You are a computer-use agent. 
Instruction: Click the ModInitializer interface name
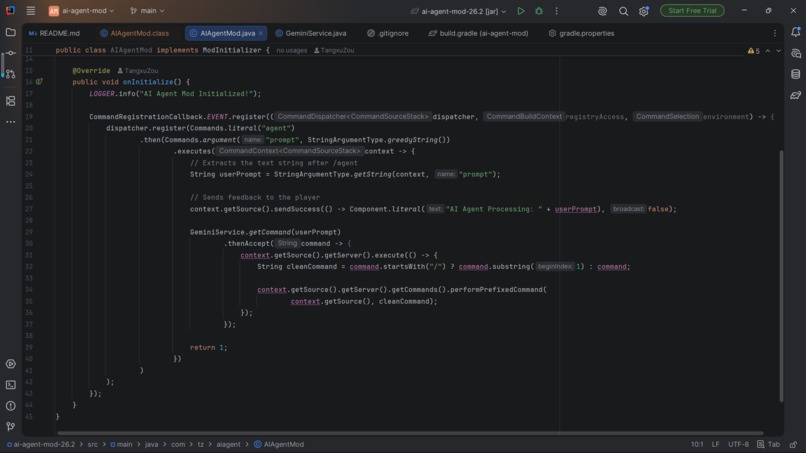pyautogui.click(x=232, y=50)
